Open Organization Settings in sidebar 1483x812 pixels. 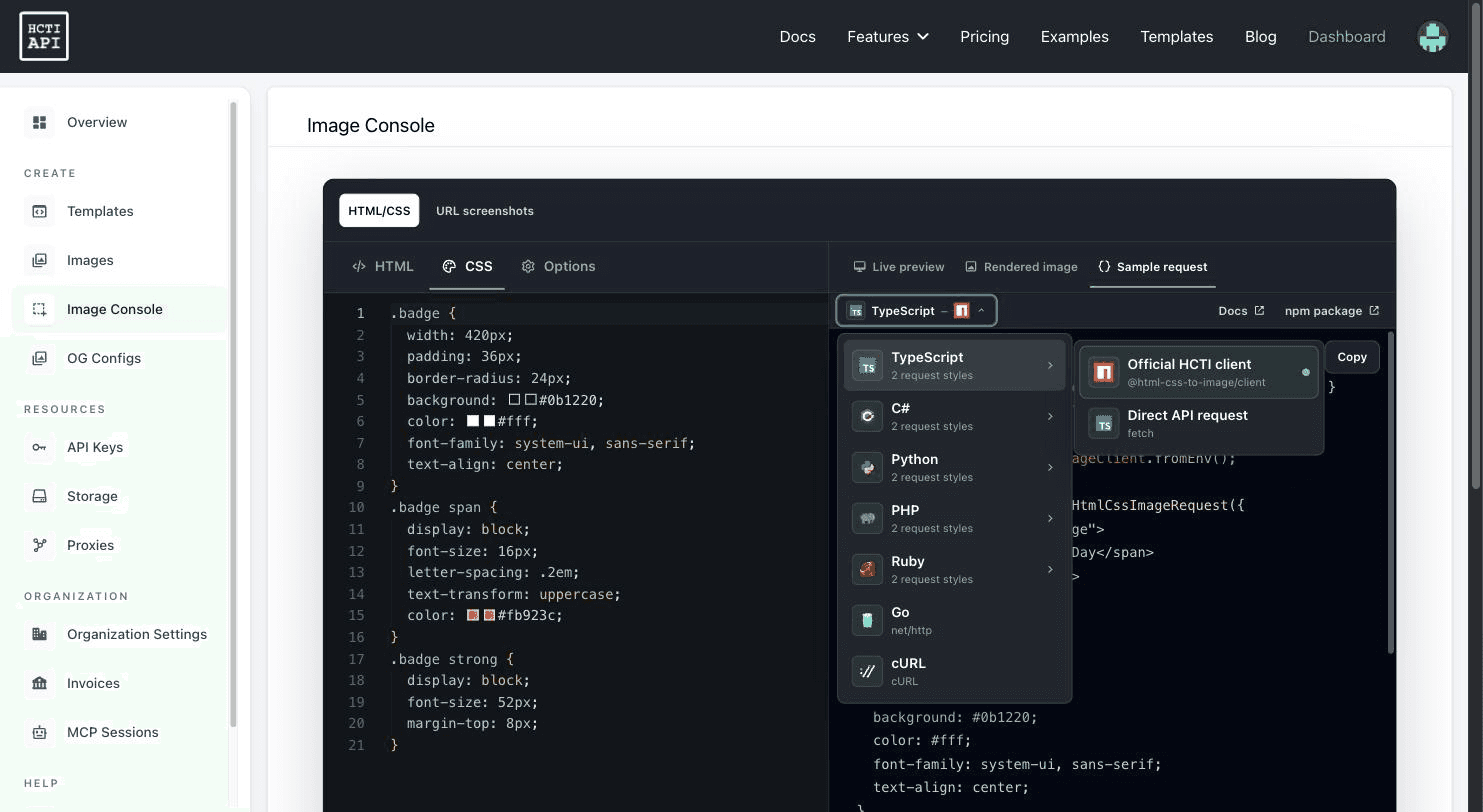pos(119,634)
